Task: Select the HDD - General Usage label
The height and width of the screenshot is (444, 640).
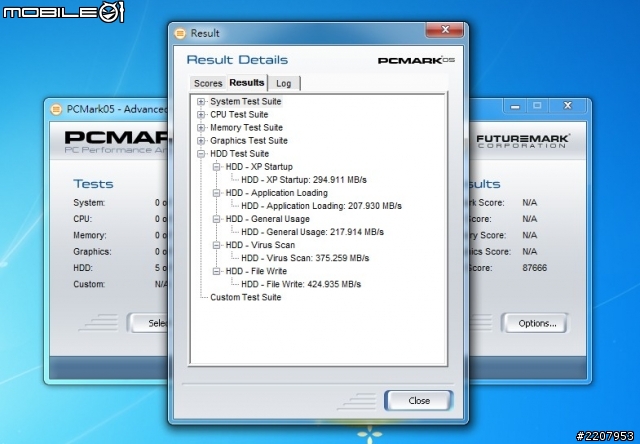Action: click(268, 219)
